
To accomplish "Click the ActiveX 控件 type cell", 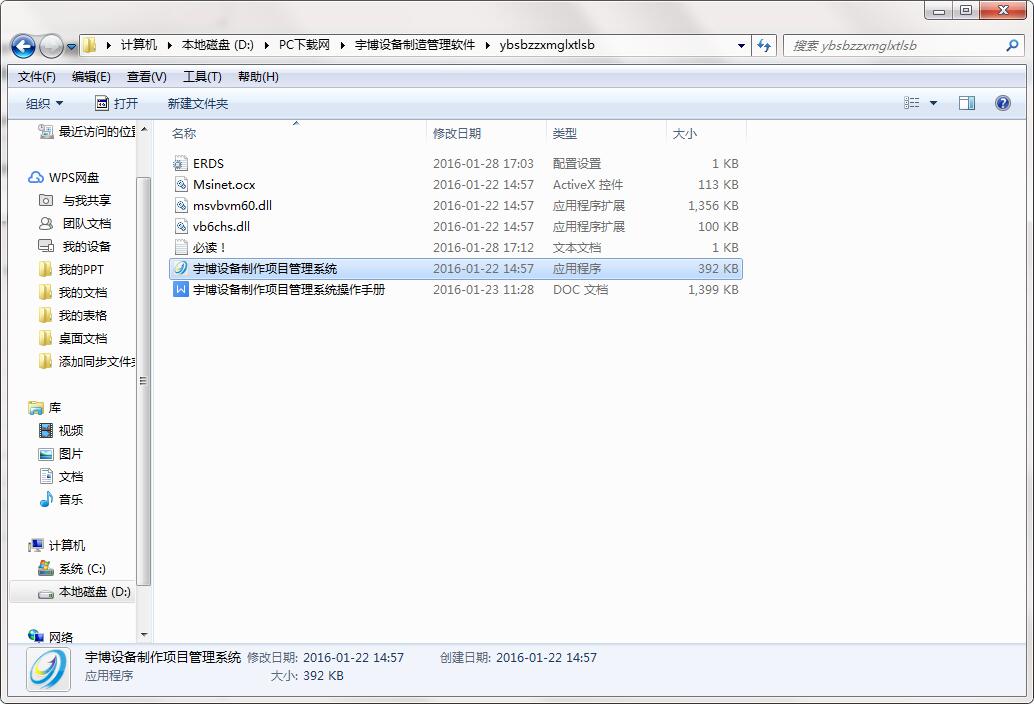I will pyautogui.click(x=588, y=185).
